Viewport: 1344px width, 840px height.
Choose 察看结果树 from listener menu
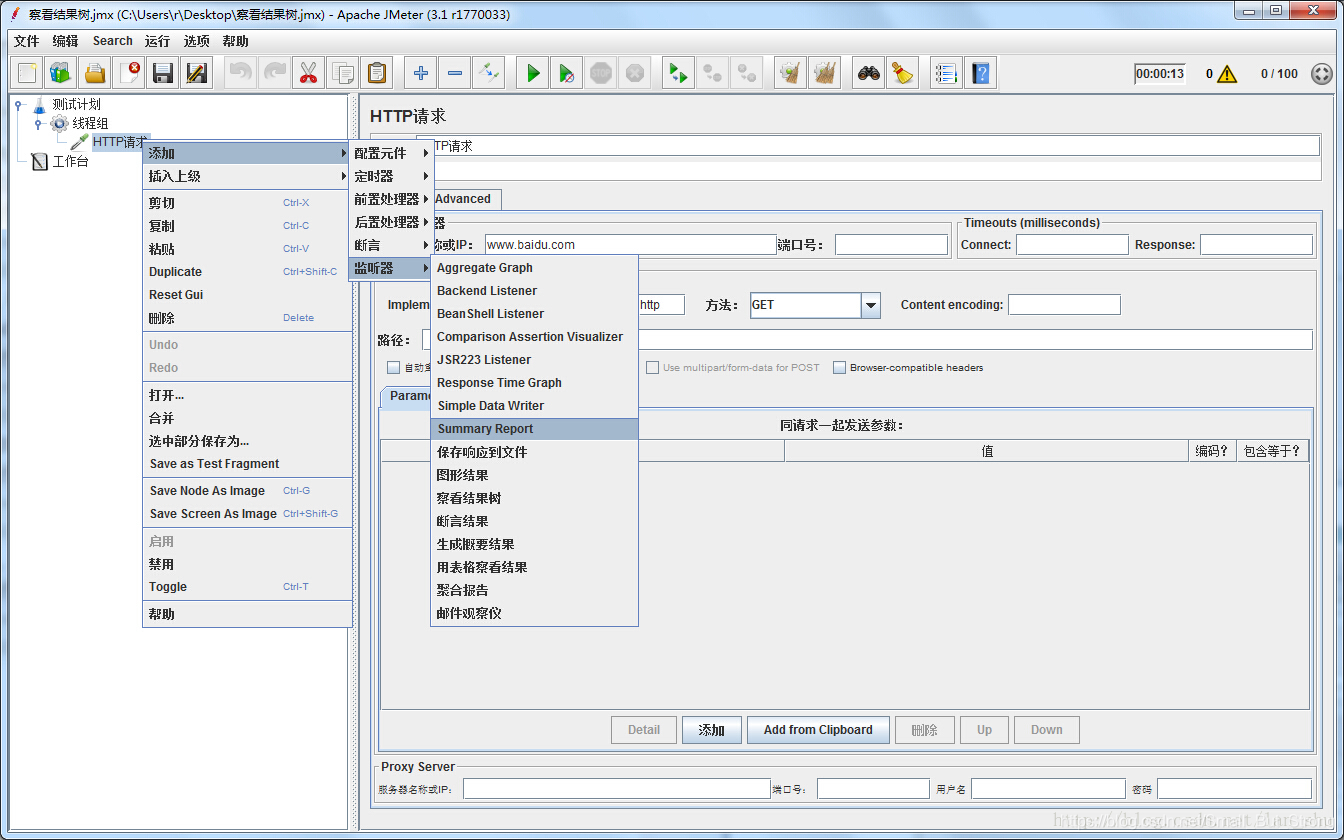534,498
